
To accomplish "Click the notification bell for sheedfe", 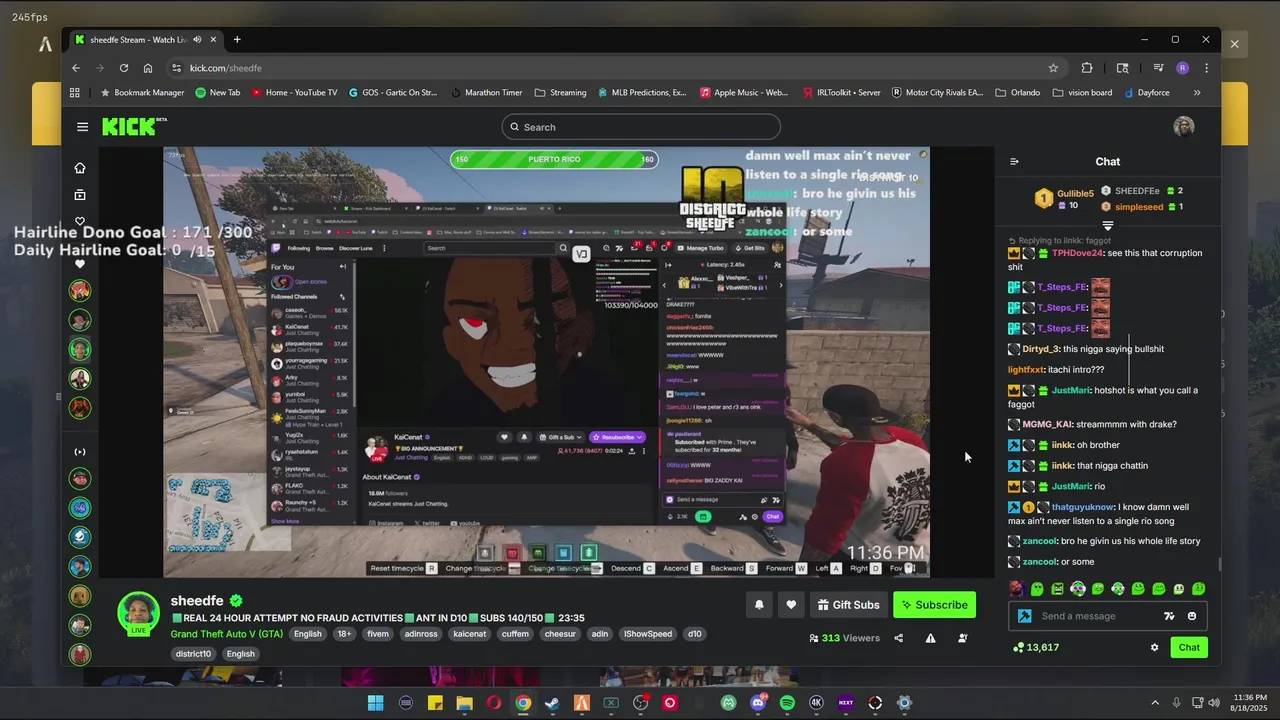I will (x=759, y=605).
